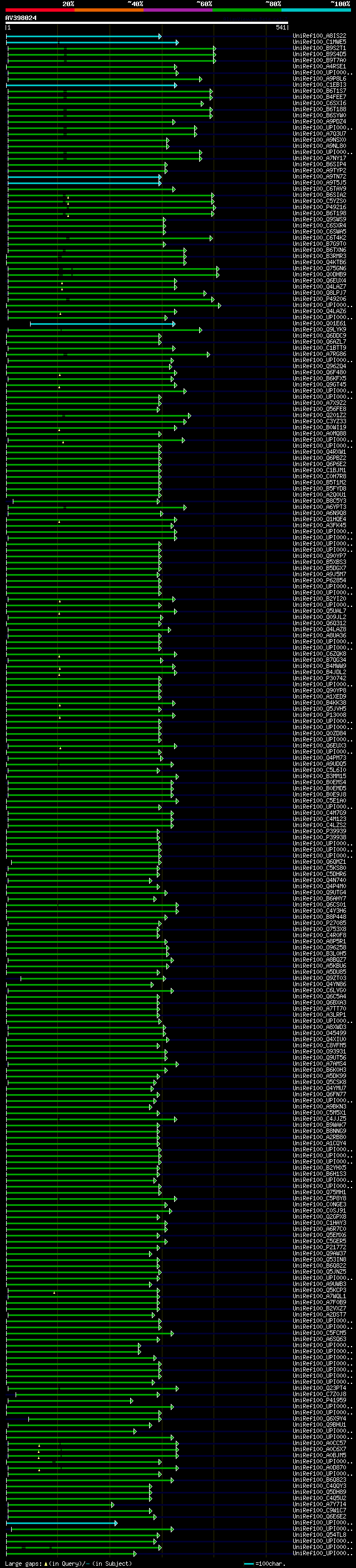The image size is (356, 1568).
Task: Click hit label UniRef100_Q0DHB9
Action: [319, 275]
